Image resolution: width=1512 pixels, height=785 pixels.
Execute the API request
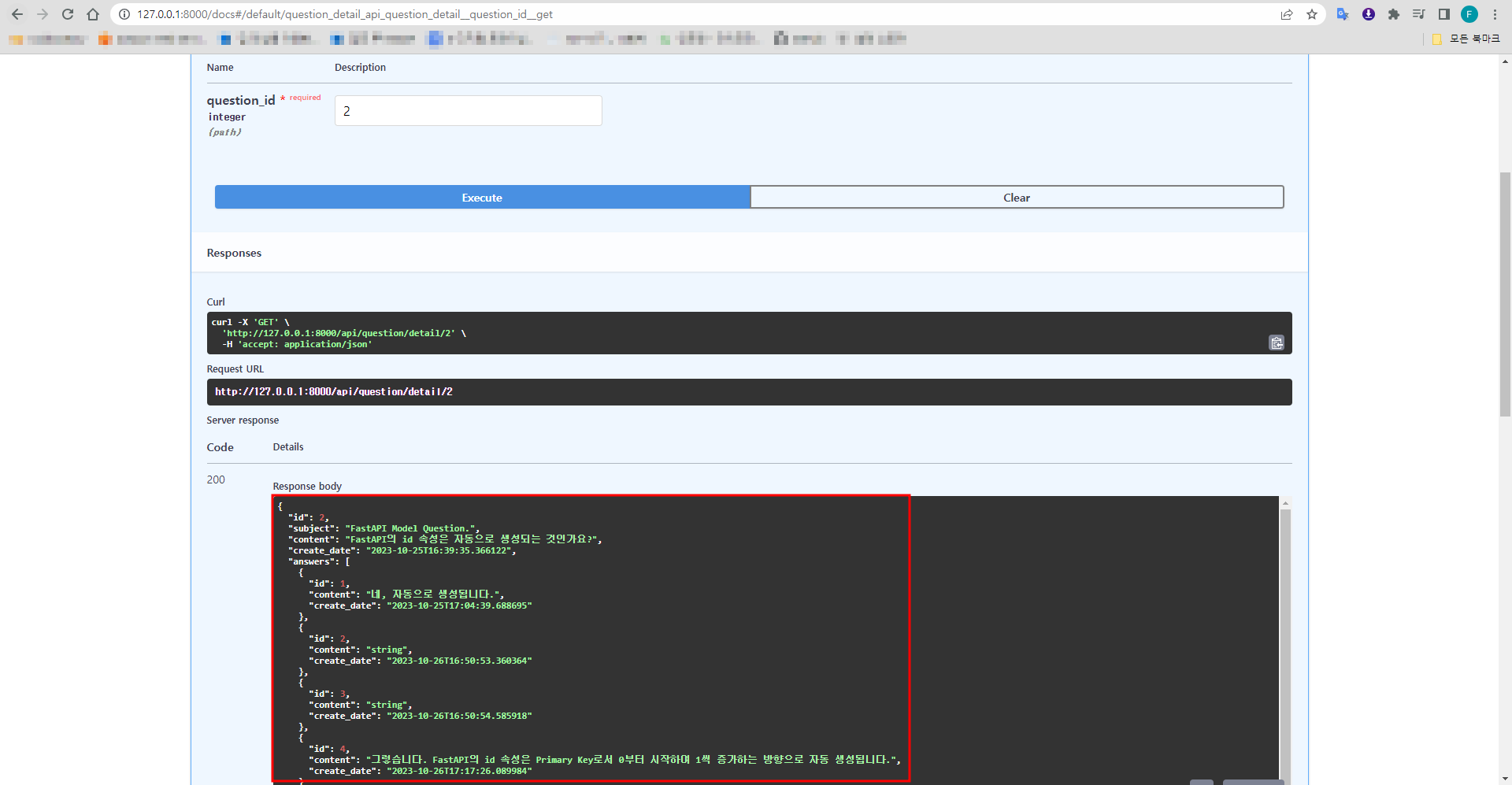point(482,197)
